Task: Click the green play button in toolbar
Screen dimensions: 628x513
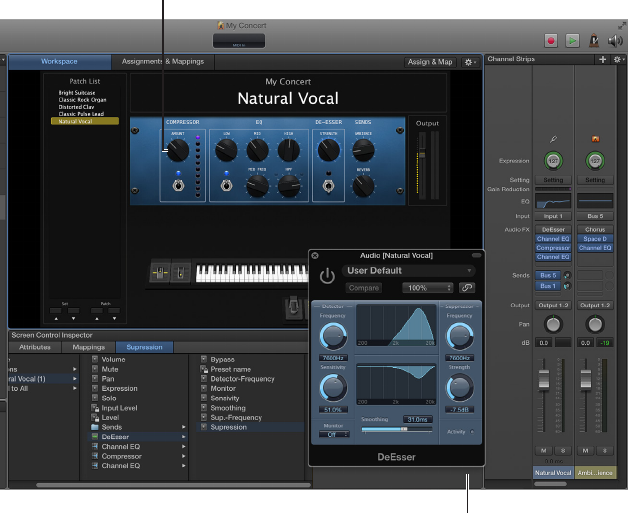Action: click(572, 40)
